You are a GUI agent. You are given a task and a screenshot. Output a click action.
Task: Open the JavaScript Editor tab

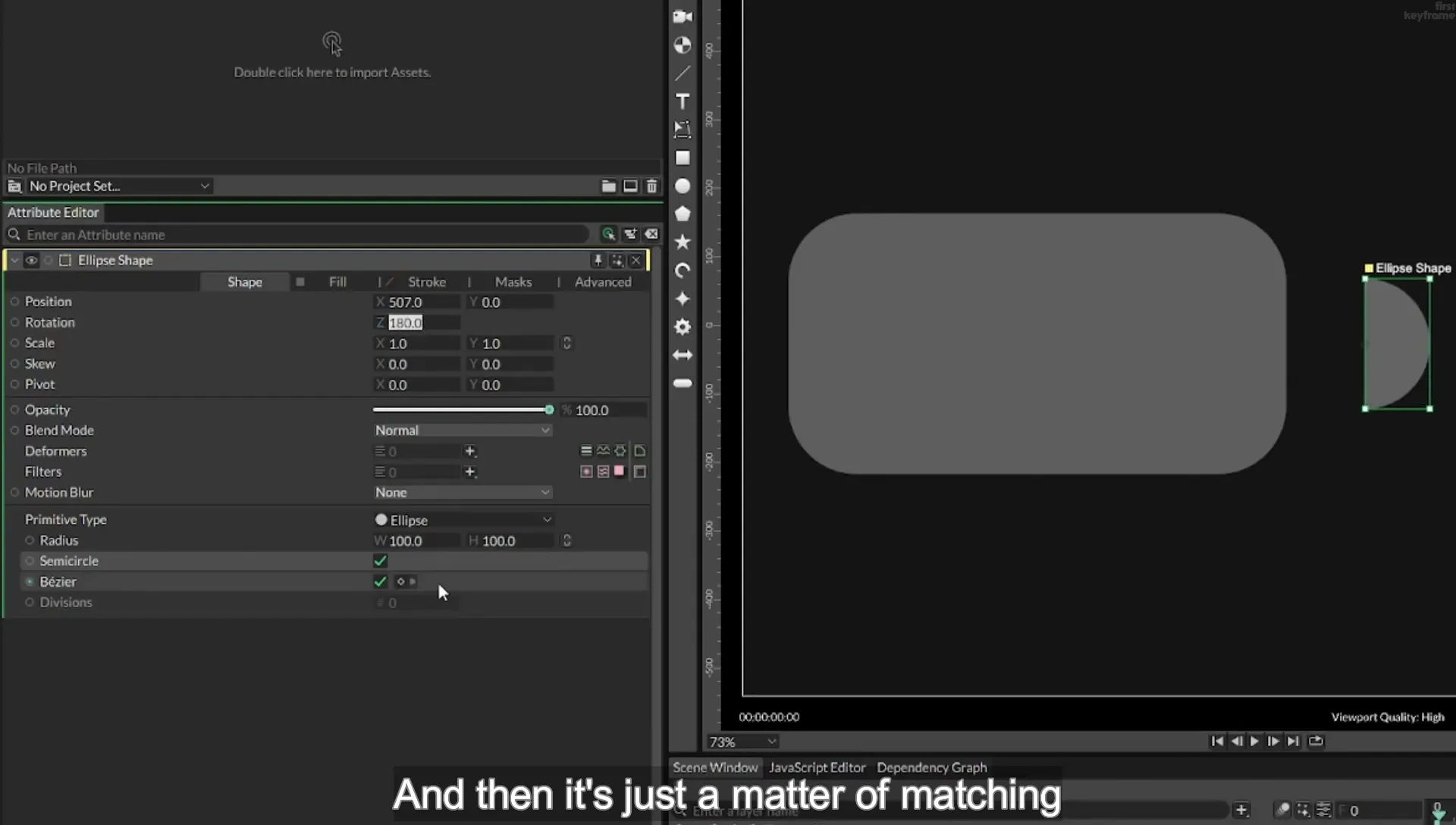click(817, 767)
